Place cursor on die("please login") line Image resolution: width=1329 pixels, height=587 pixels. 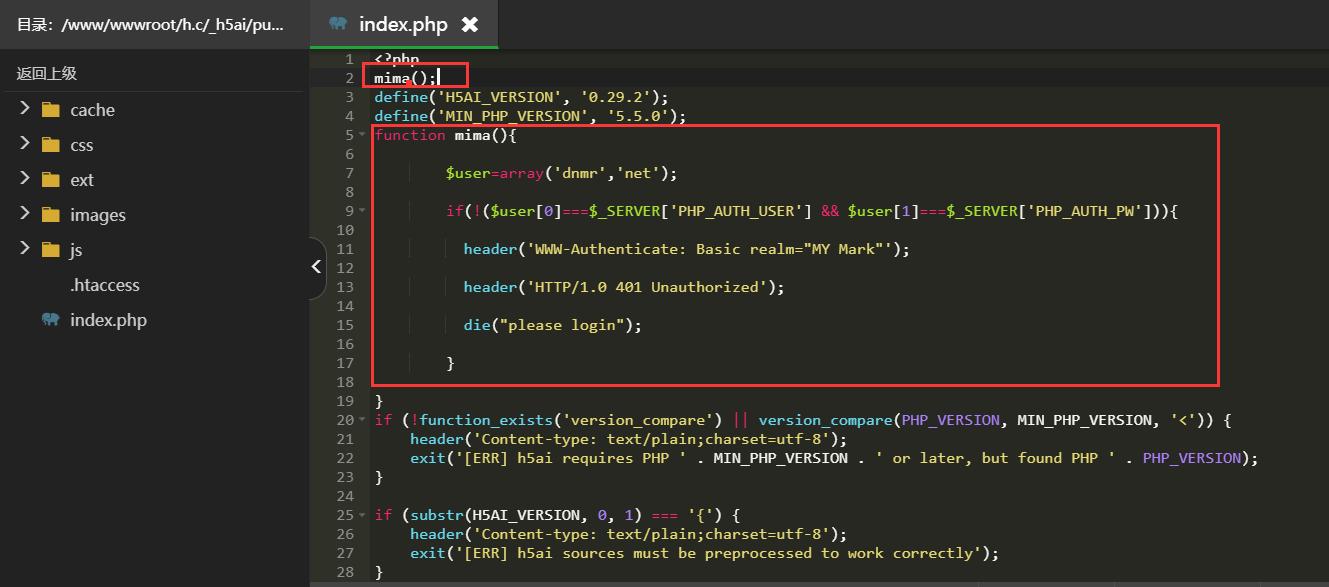552,325
